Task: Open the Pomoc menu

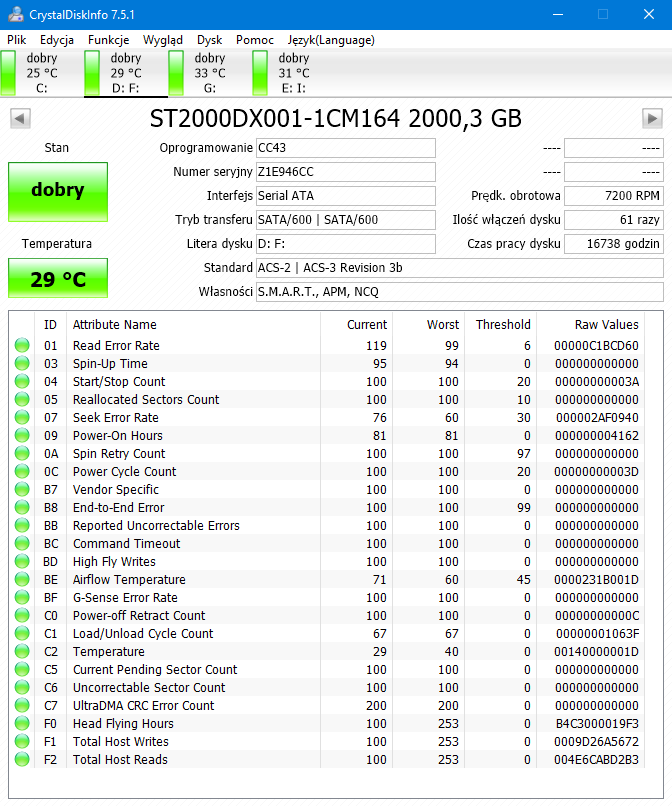Action: pyautogui.click(x=255, y=40)
